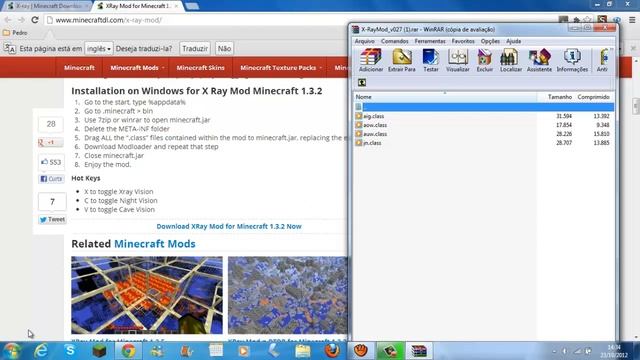Open the Ajuda menu in WinRAR
This screenshot has height=360, width=640.
pyautogui.click(x=513, y=41)
